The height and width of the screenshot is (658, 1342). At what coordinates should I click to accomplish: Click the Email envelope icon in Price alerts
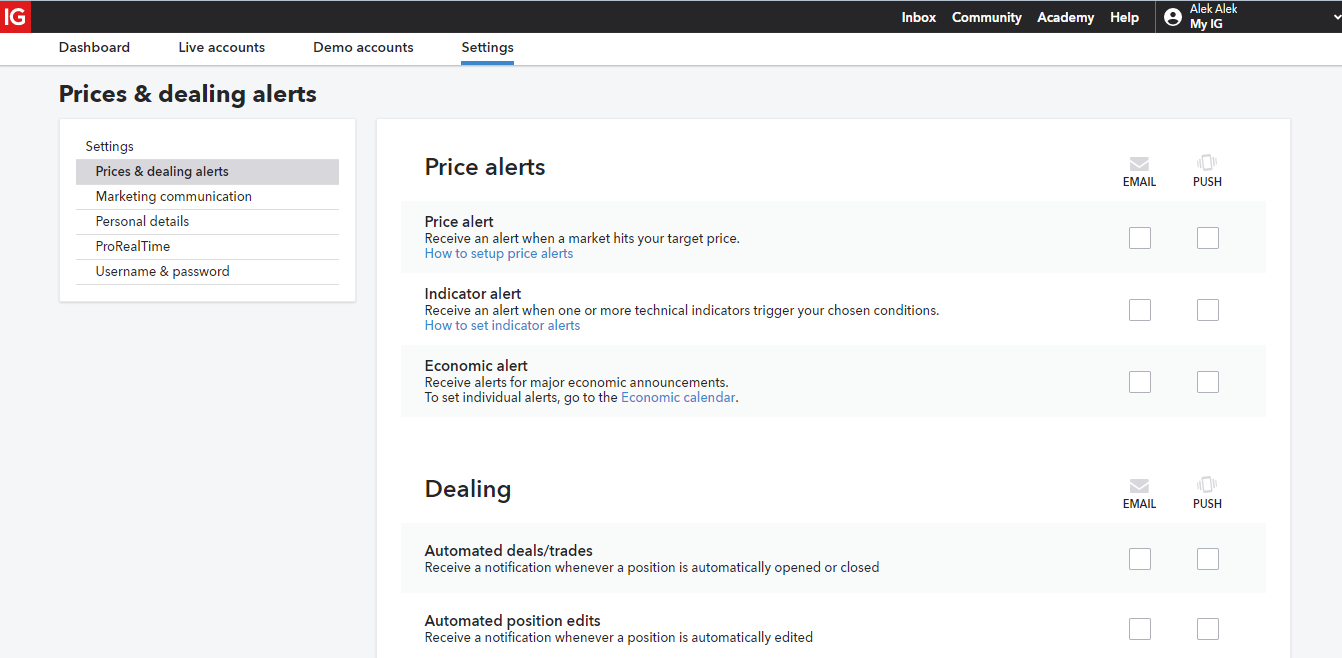coord(1139,164)
